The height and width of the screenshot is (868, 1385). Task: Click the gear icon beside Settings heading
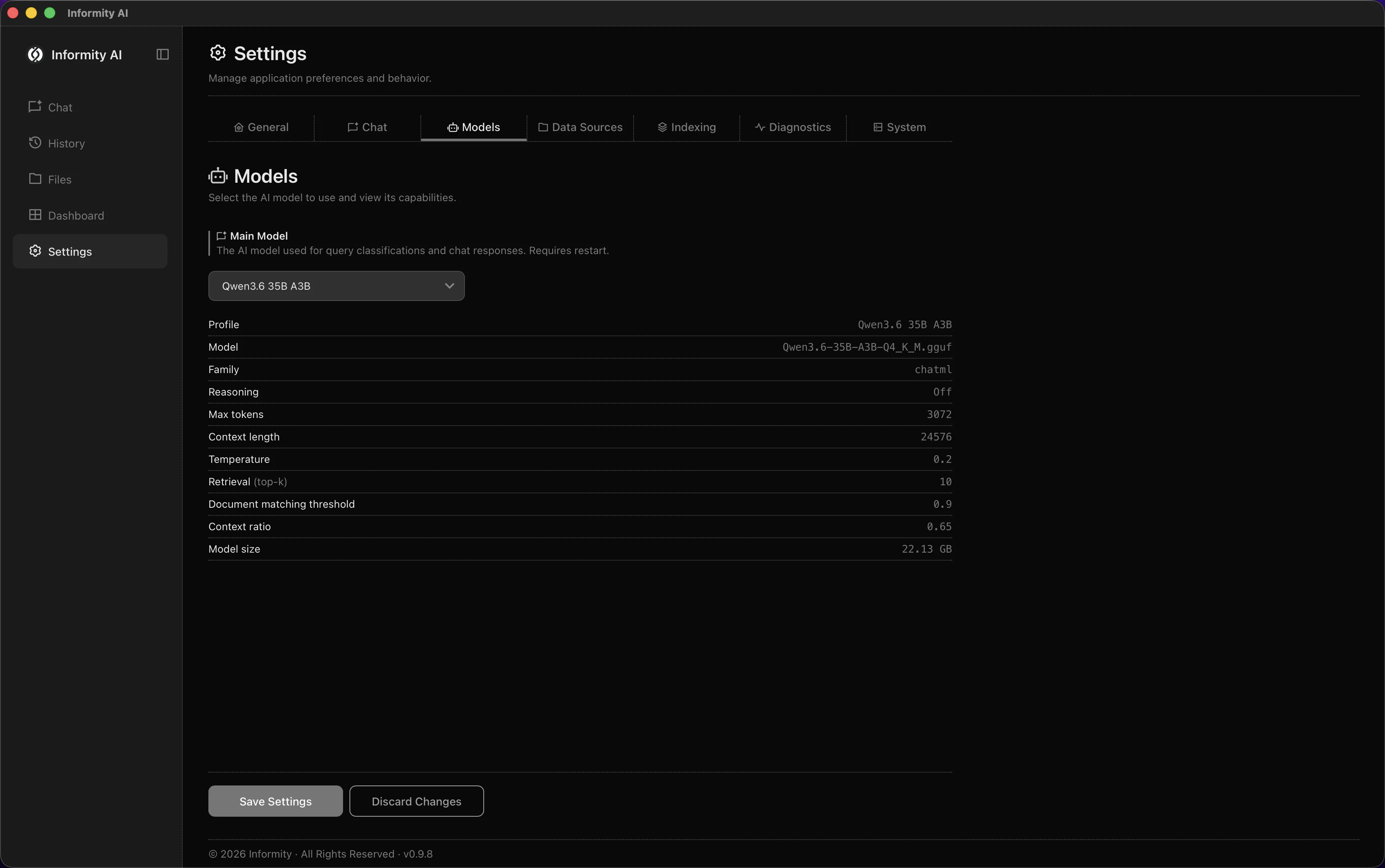(x=218, y=53)
